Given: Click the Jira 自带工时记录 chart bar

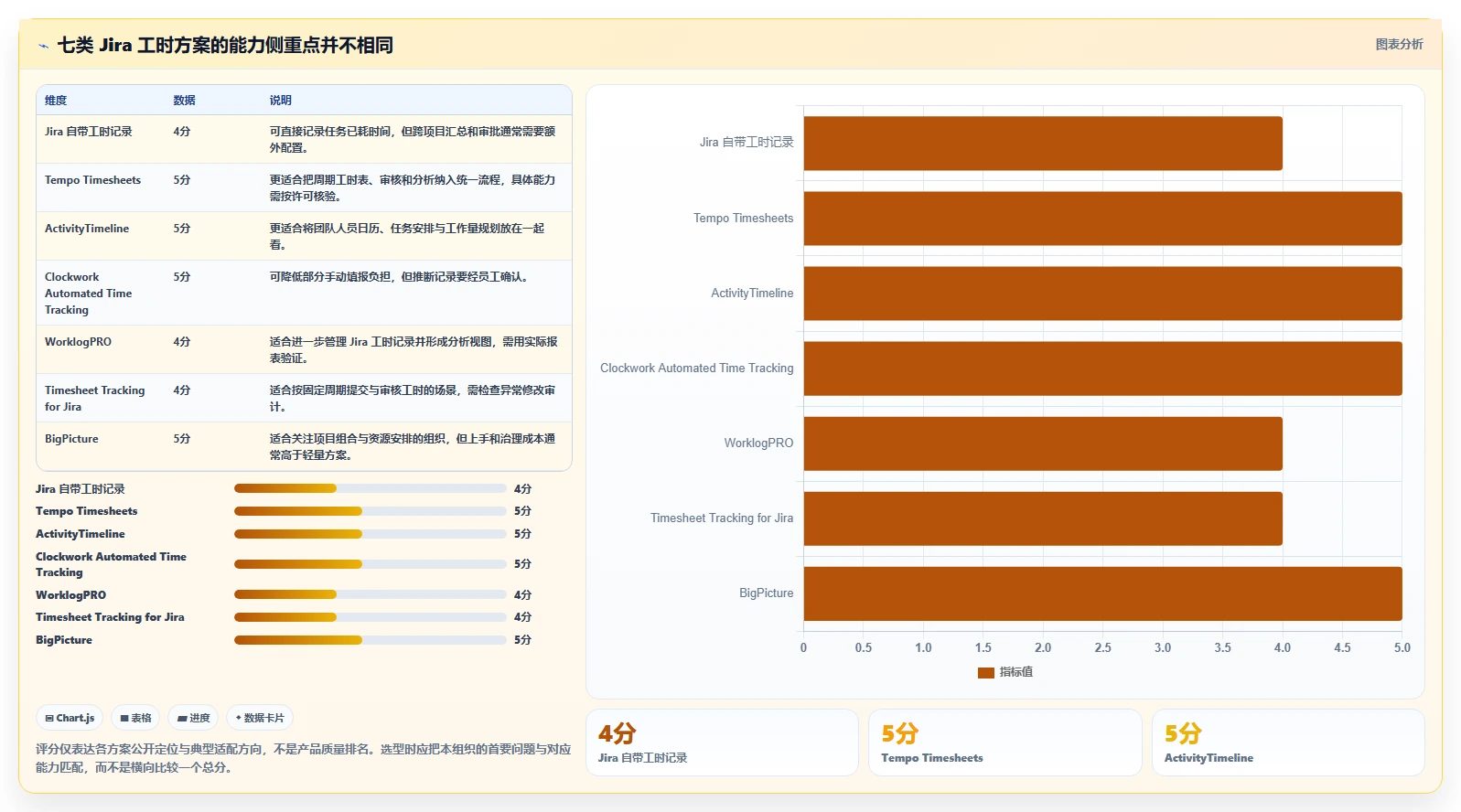Looking at the screenshot, I should (1043, 143).
